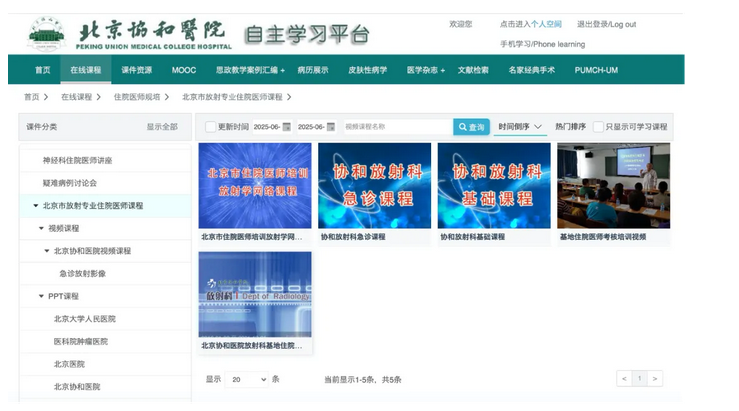Collapse 北京协和医院视频课程 tree node
Image resolution: width=739 pixels, height=411 pixels.
(47, 251)
